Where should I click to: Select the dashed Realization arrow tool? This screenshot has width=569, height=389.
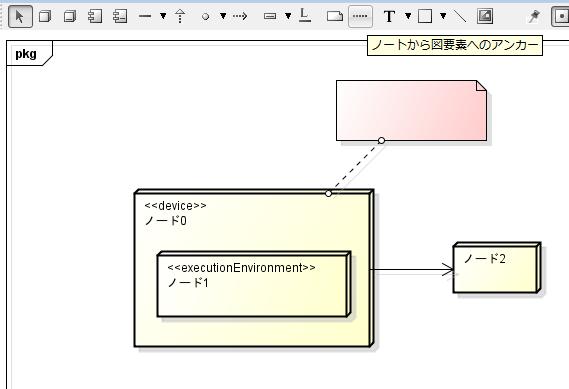pyautogui.click(x=180, y=16)
